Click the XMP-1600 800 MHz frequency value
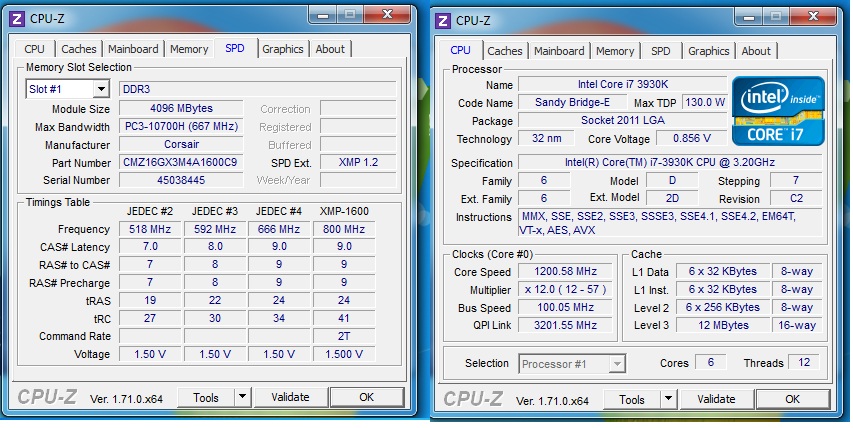The width and height of the screenshot is (853, 428). point(344,229)
